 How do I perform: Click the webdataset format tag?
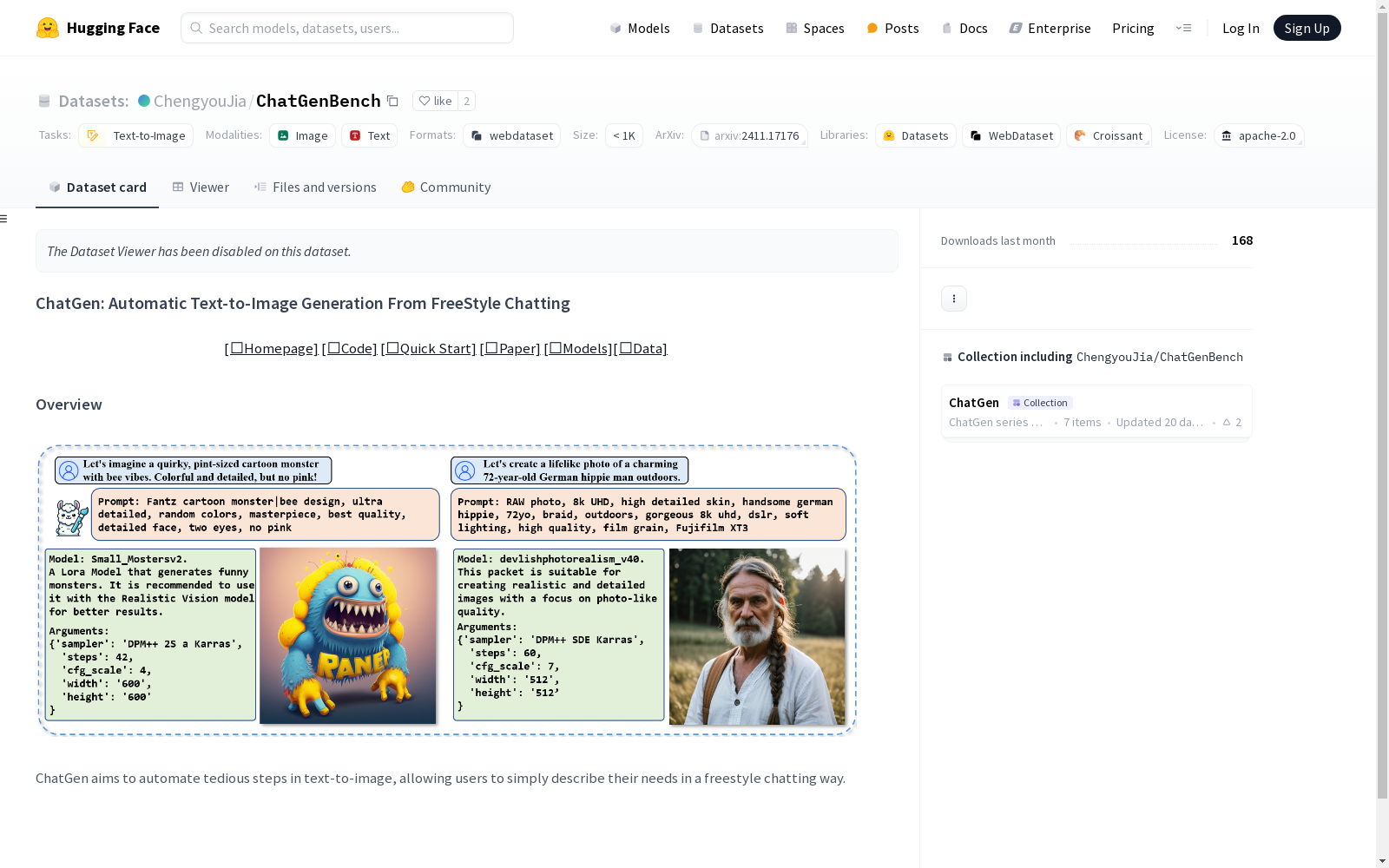(x=511, y=135)
